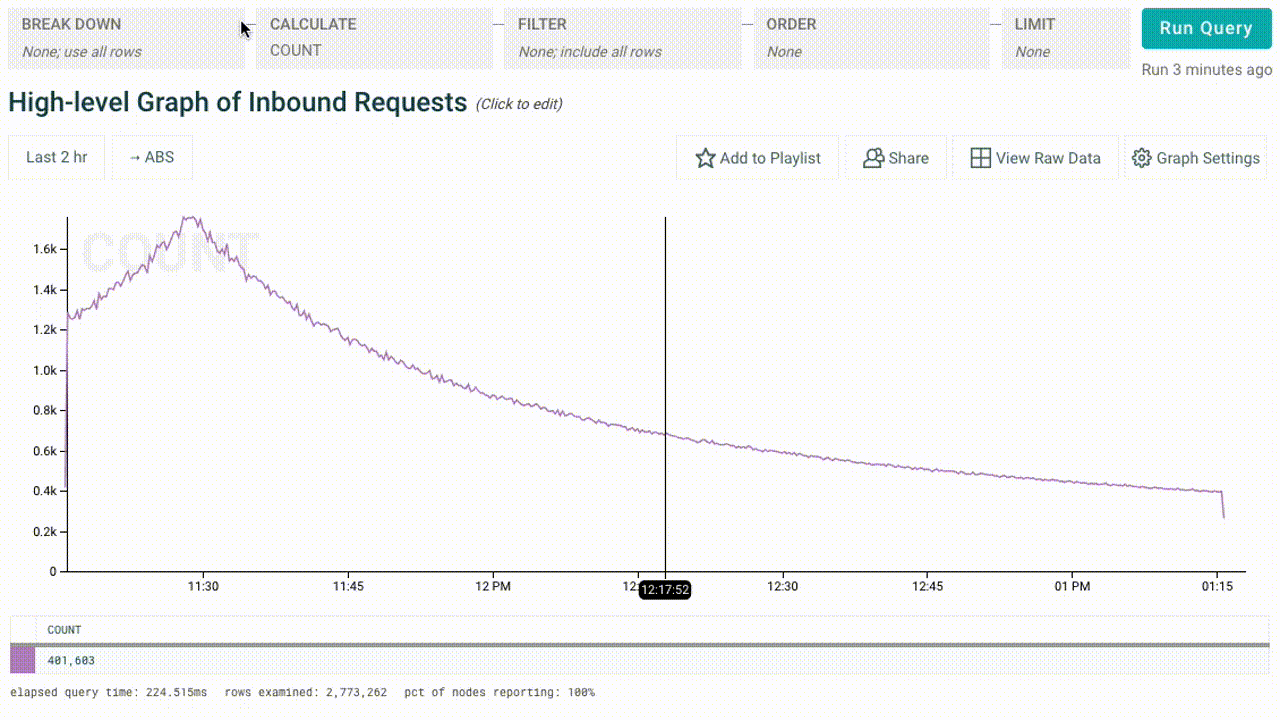
Task: Click the 11:30 x-axis label
Action: [203, 587]
